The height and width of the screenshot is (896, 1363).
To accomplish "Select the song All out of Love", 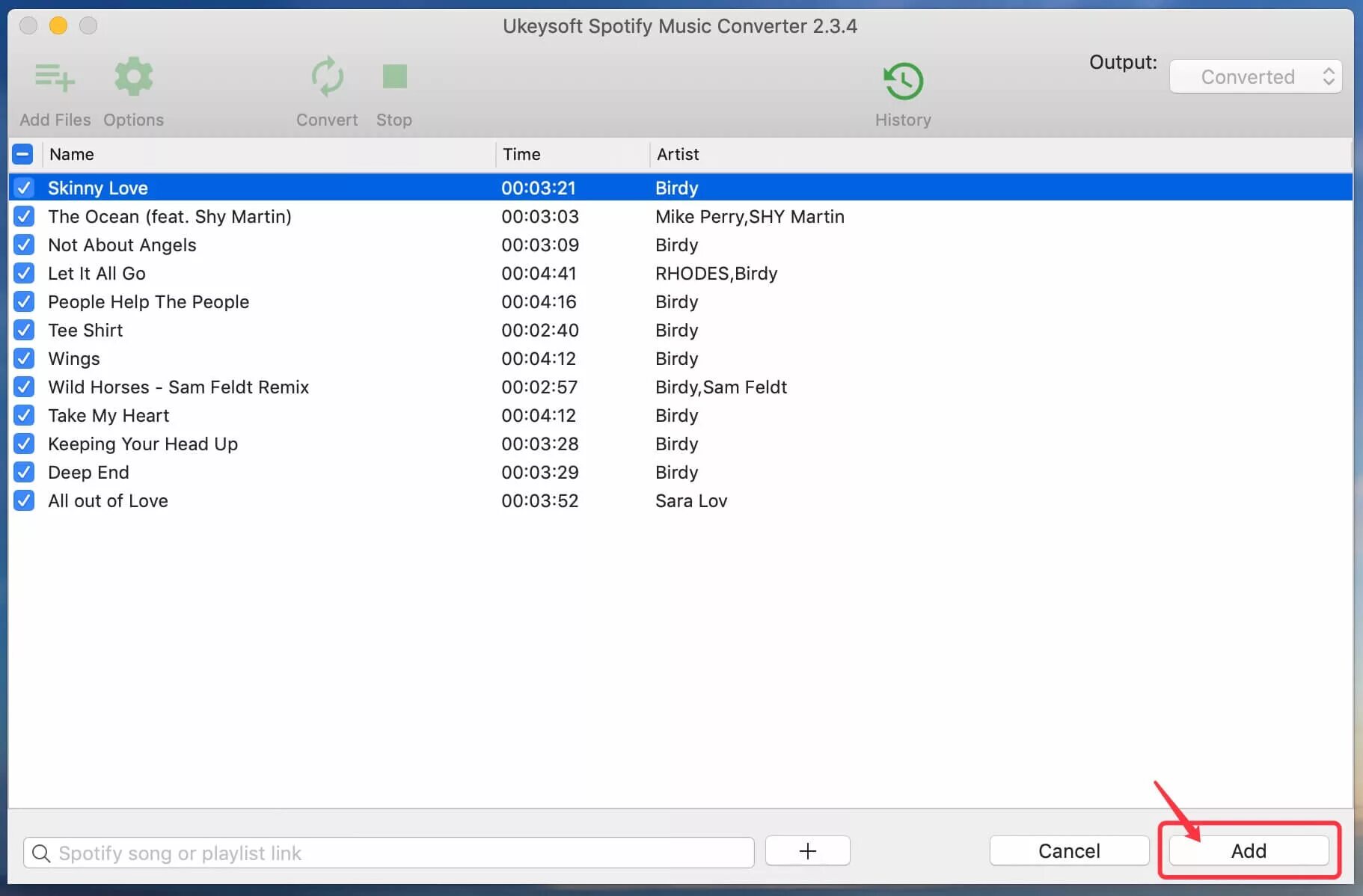I will (x=108, y=500).
